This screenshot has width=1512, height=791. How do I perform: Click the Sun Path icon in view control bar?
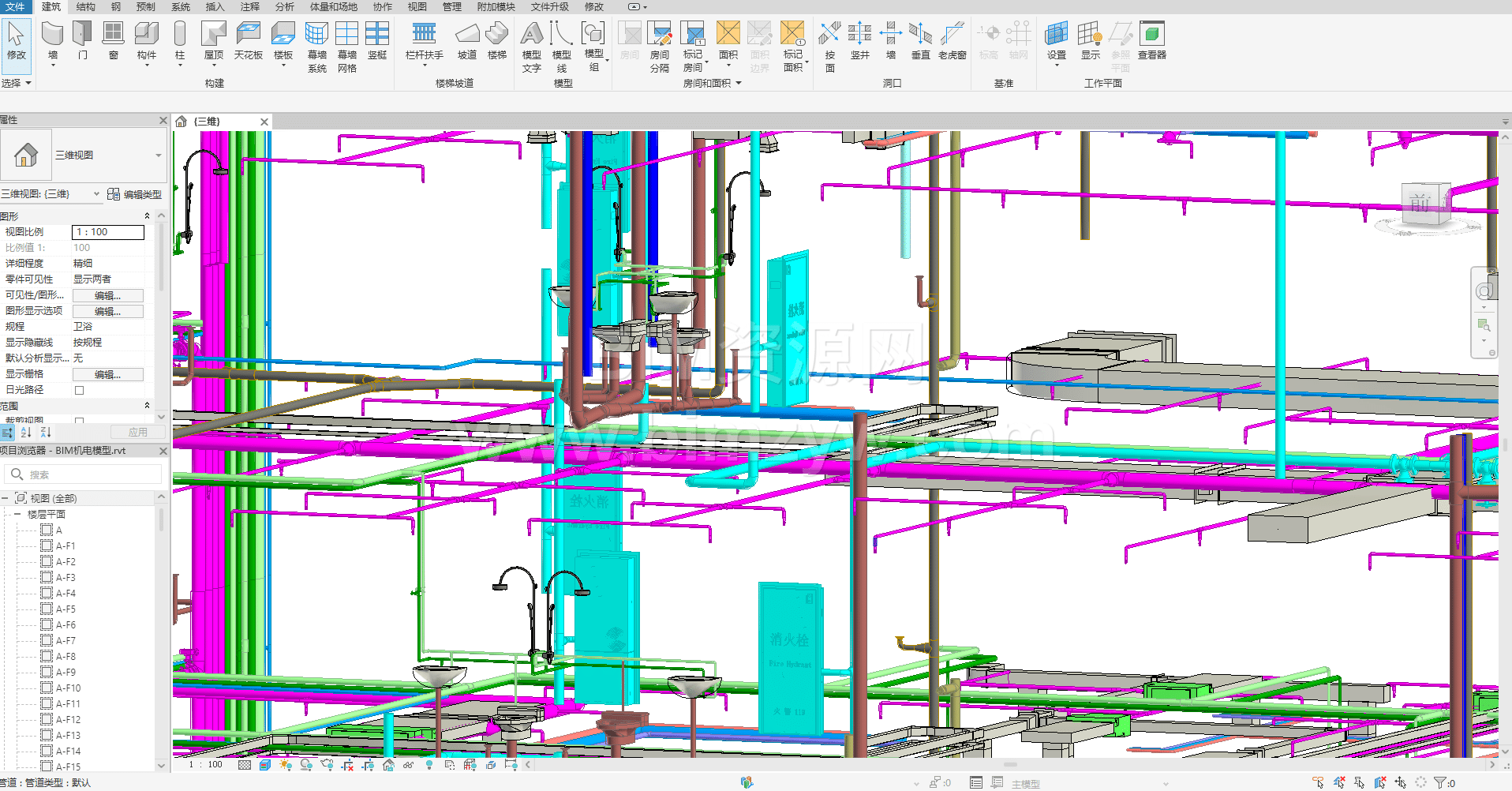click(x=286, y=765)
